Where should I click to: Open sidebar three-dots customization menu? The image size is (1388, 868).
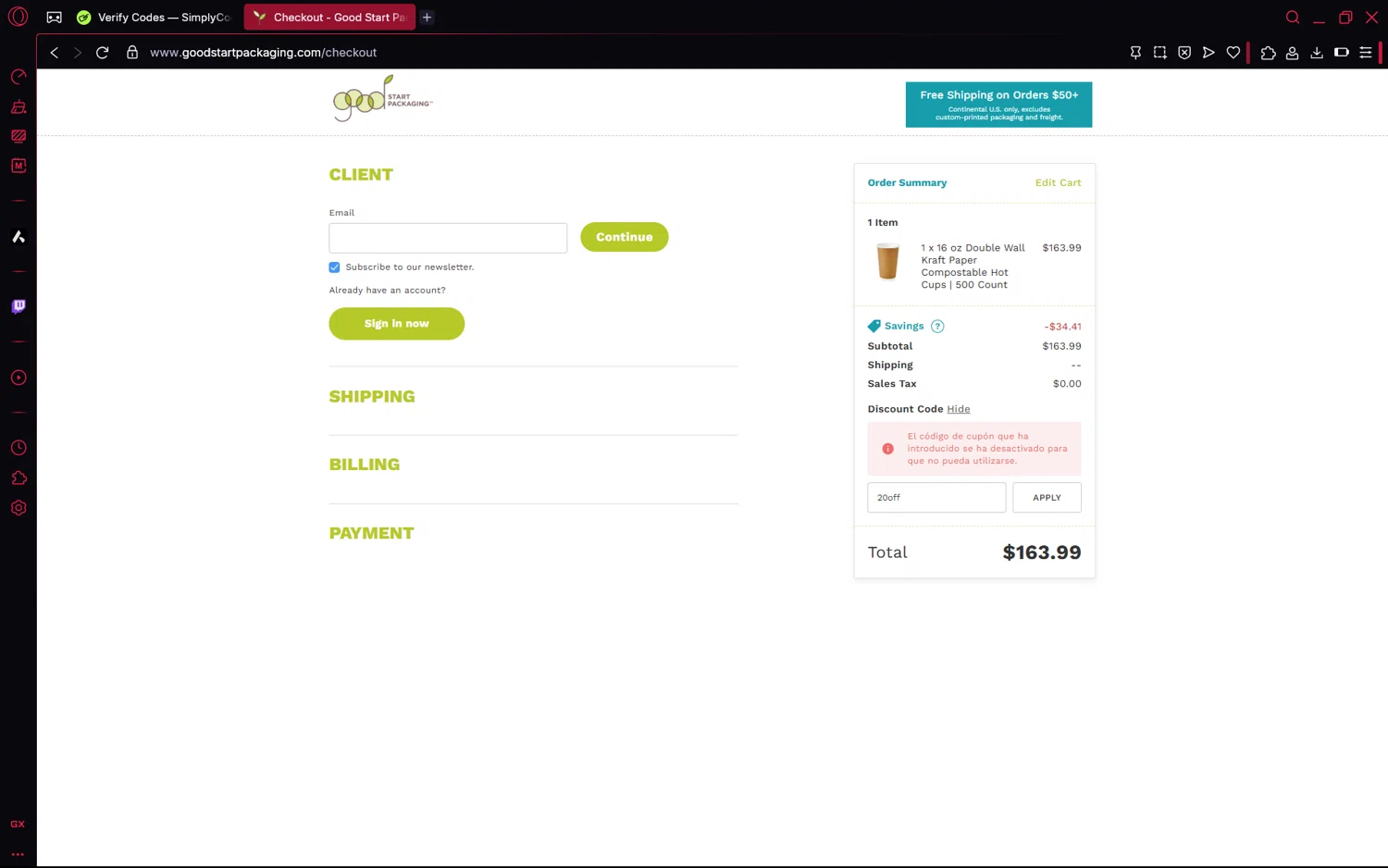click(x=18, y=854)
